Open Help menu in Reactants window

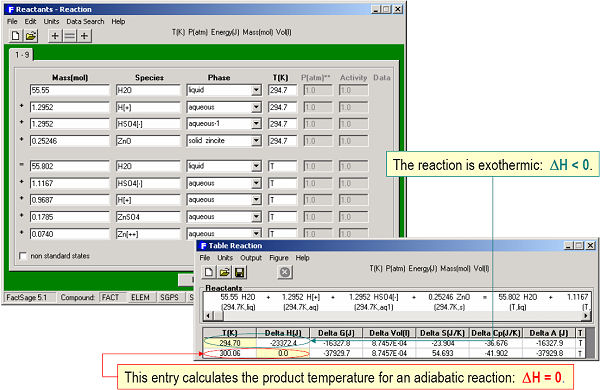(x=118, y=21)
